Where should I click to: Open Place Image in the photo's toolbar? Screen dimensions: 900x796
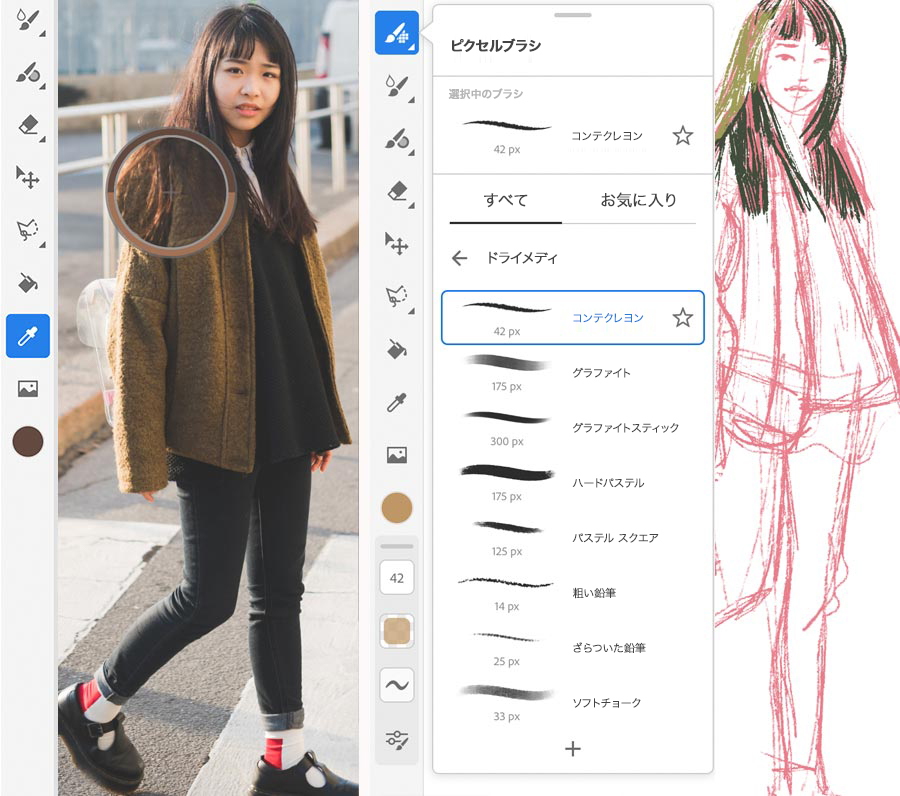pos(28,389)
